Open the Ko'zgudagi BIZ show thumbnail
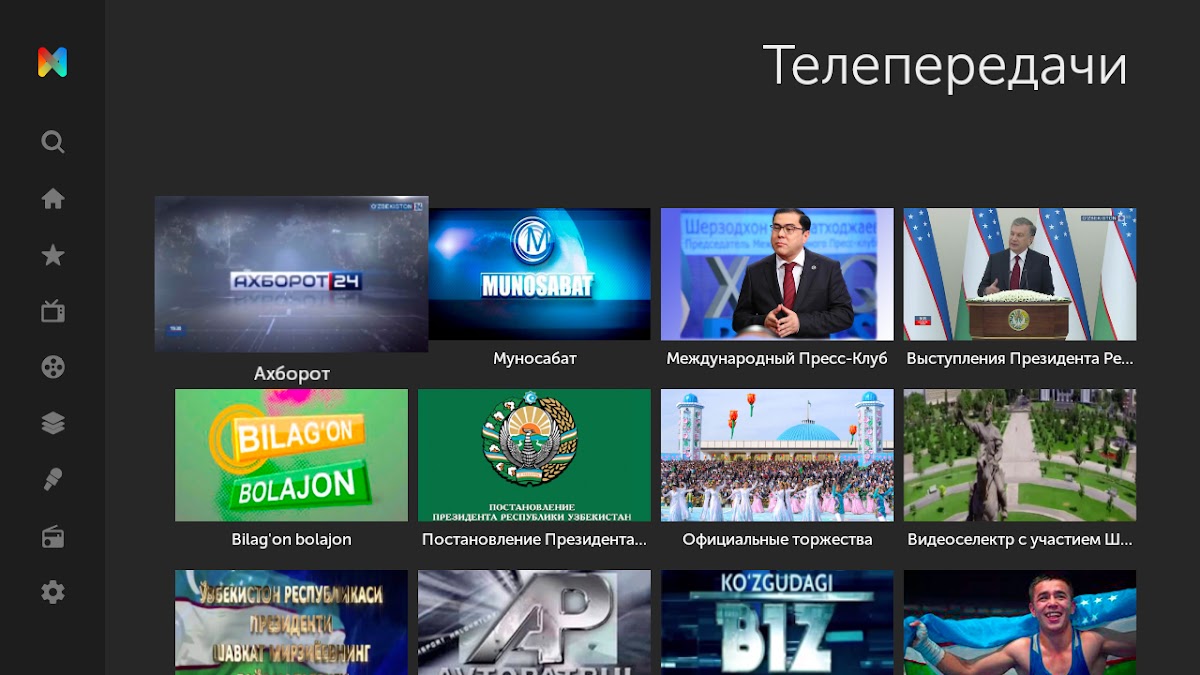Screen dimensions: 1200x675 point(777,620)
